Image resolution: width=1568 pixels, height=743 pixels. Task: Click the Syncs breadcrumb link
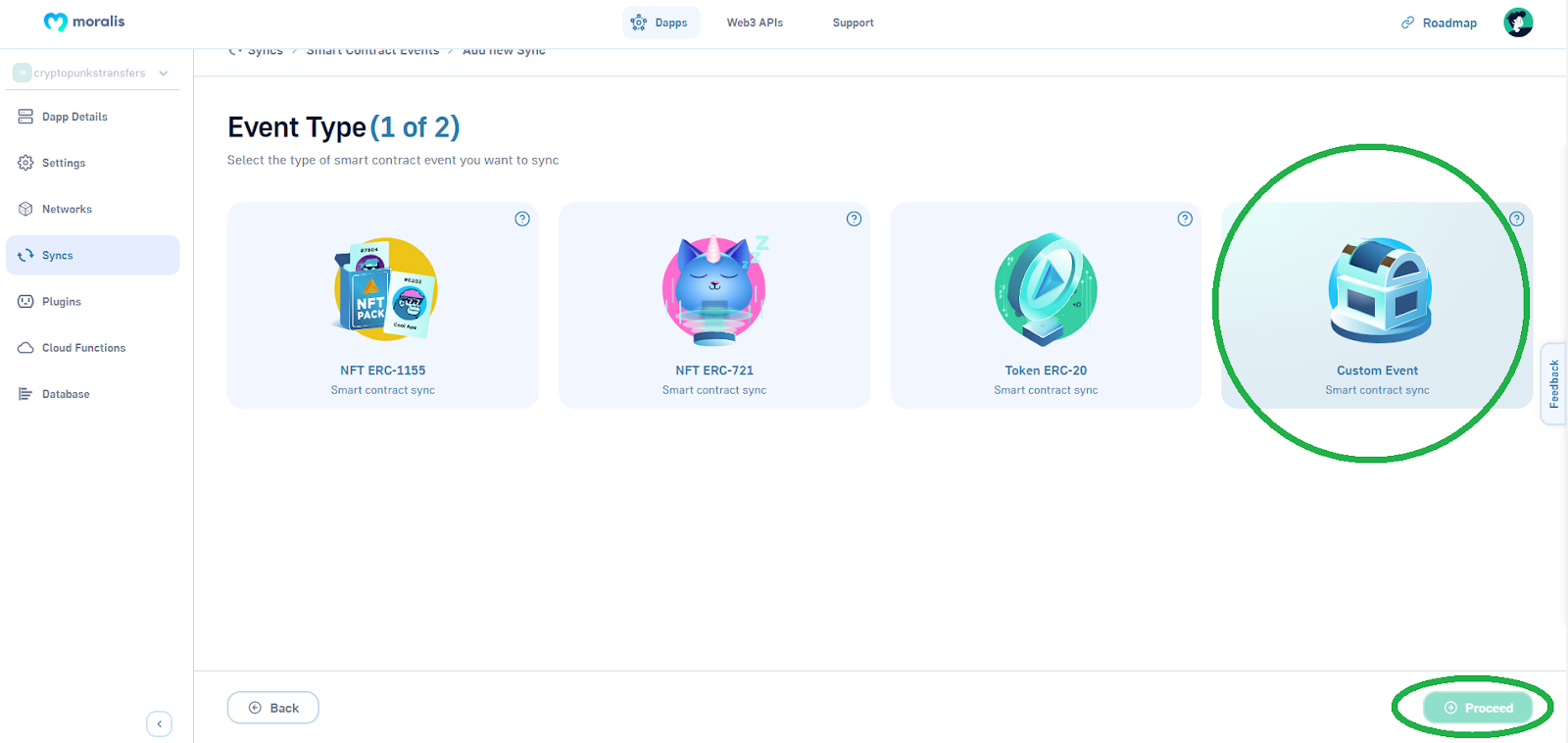(256, 50)
